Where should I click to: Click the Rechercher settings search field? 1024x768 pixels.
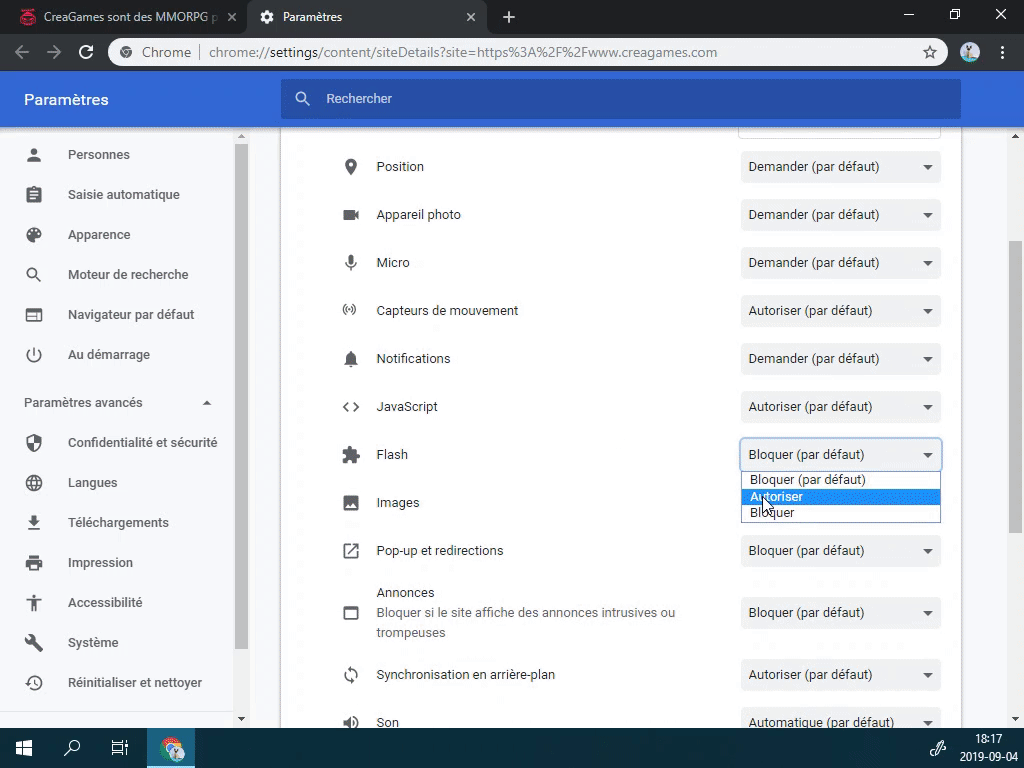point(620,99)
